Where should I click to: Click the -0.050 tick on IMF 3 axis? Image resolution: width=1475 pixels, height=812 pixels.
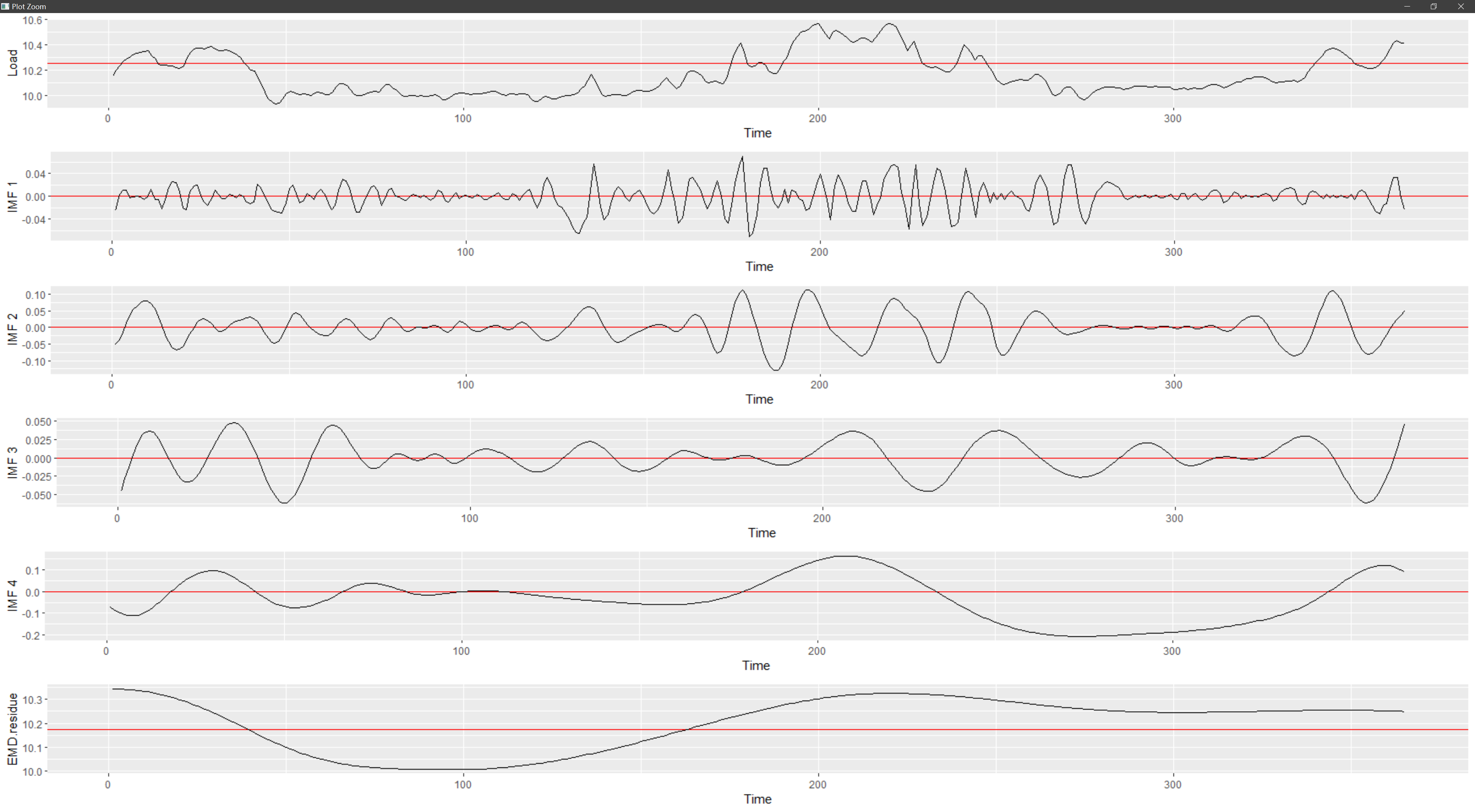point(36,495)
